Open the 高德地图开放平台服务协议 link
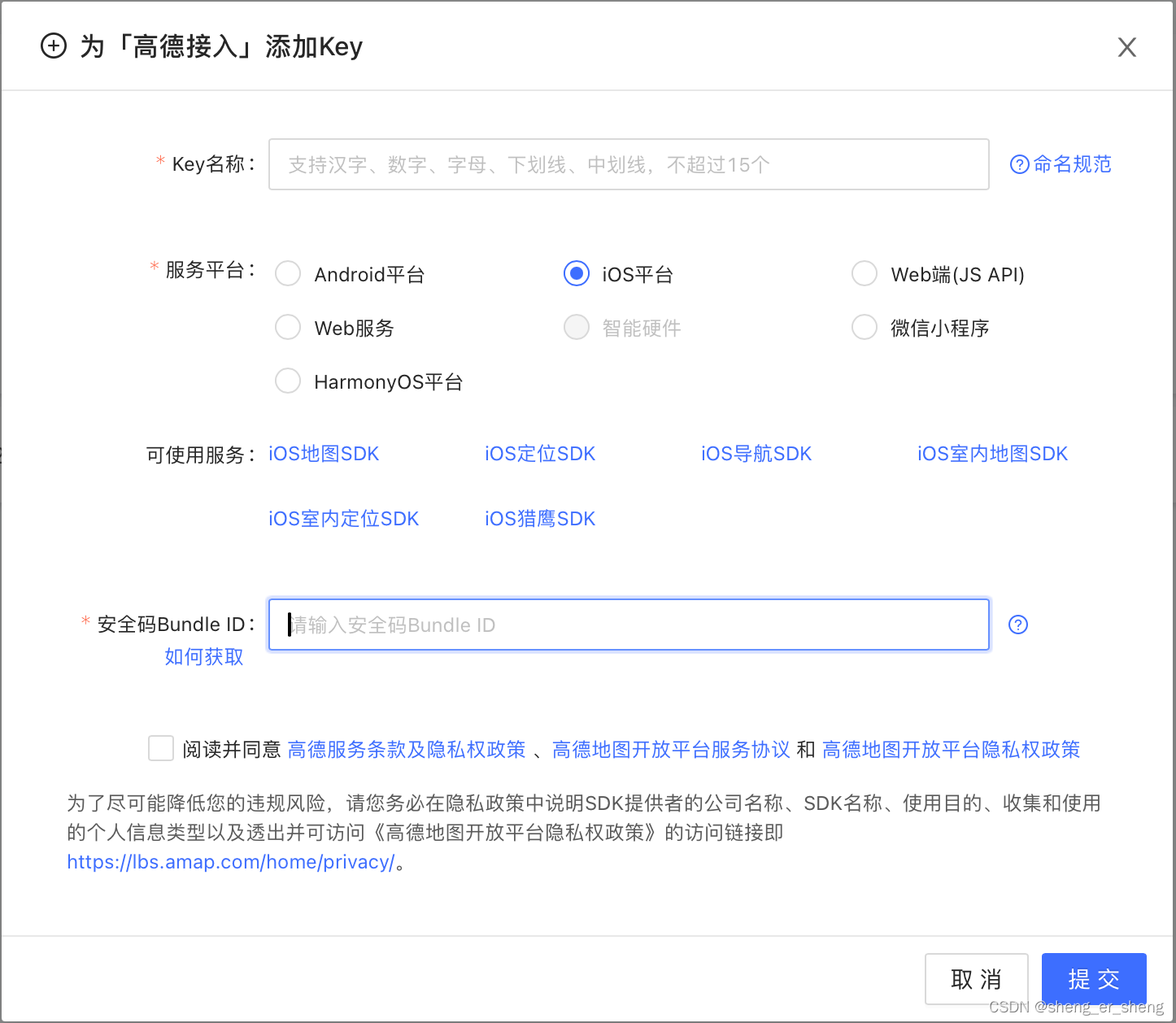Viewport: 1176px width, 1023px height. (671, 750)
